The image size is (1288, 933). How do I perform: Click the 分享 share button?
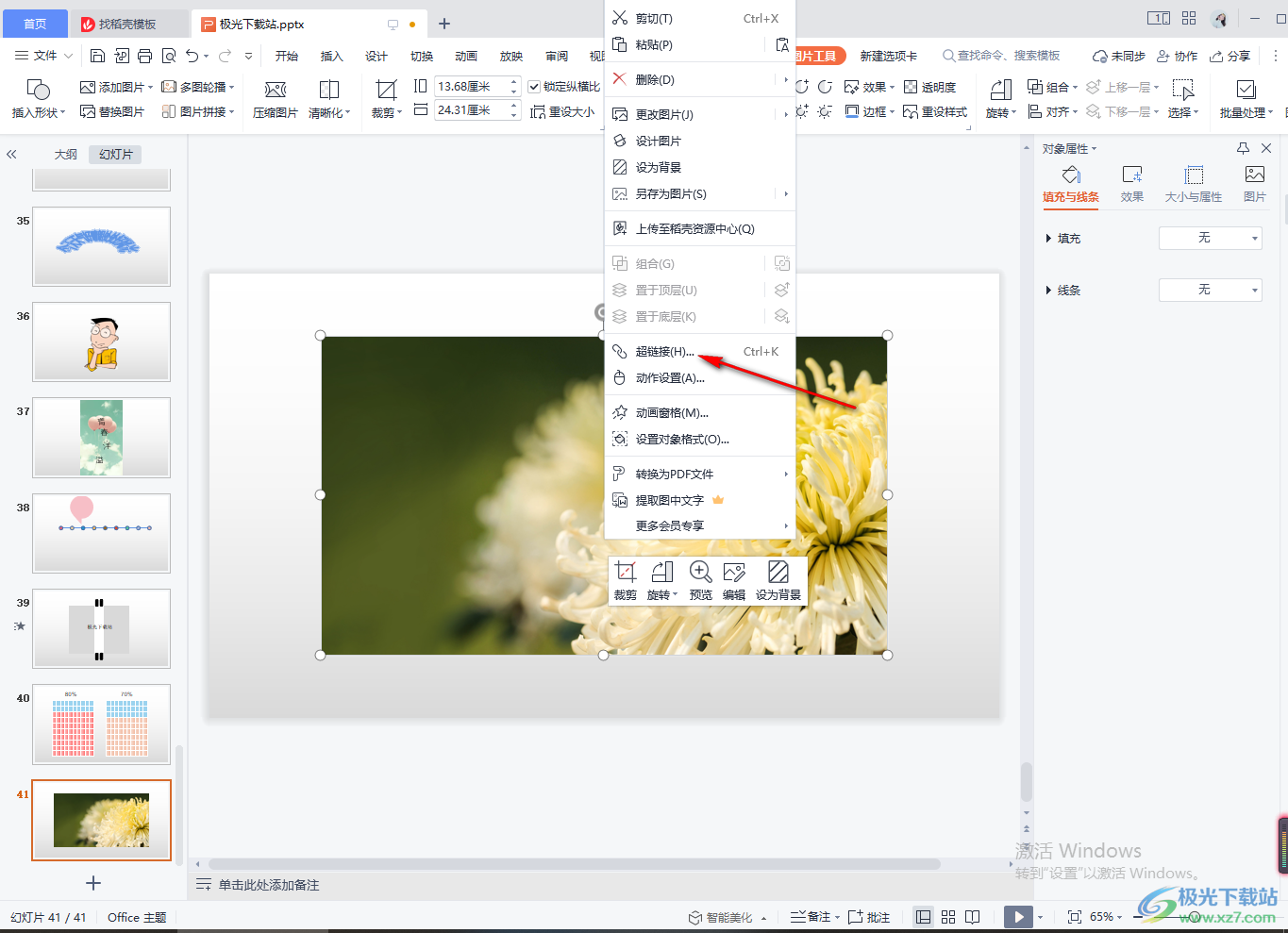coord(1230,56)
